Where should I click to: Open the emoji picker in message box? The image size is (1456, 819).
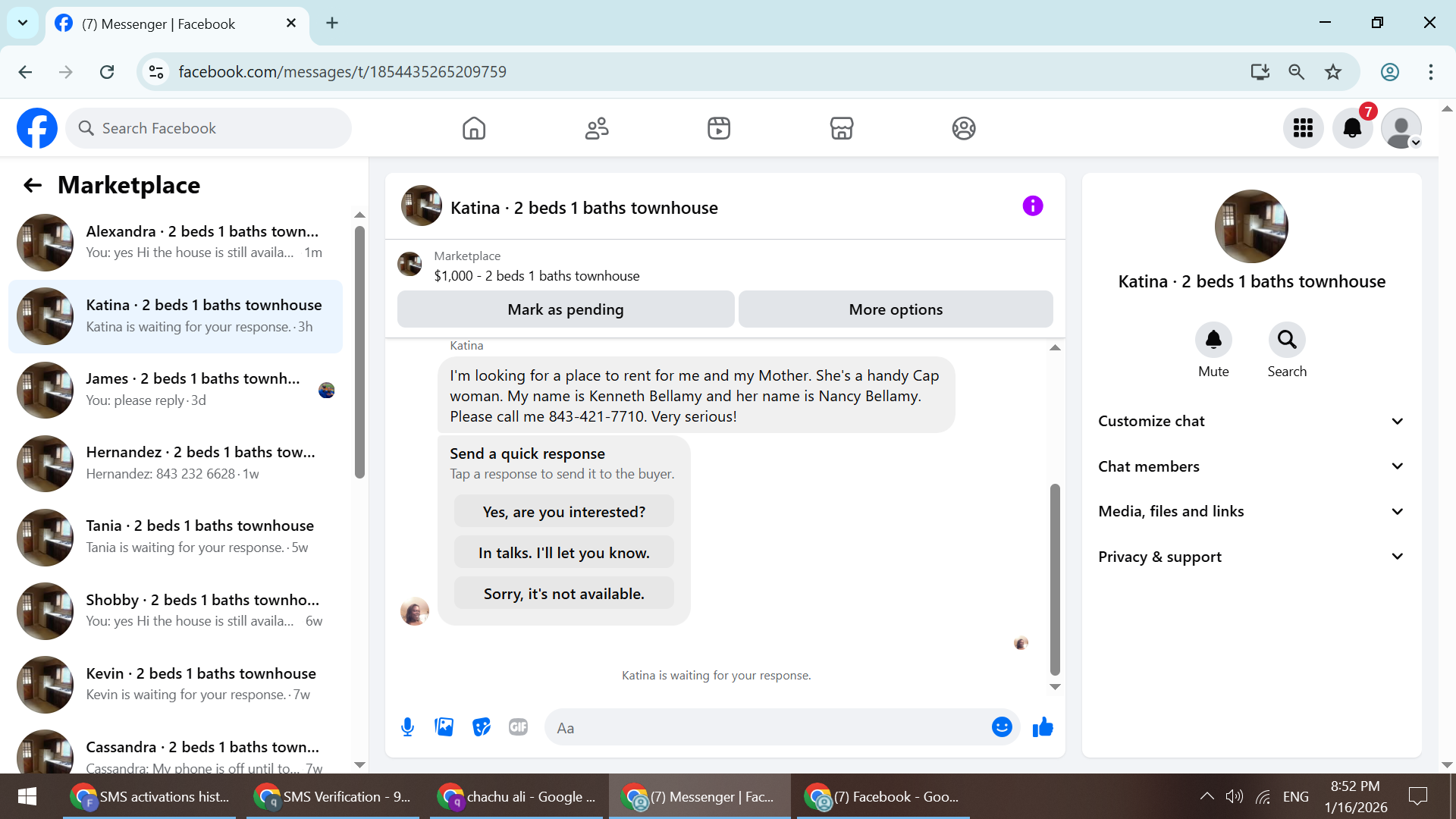1002,727
